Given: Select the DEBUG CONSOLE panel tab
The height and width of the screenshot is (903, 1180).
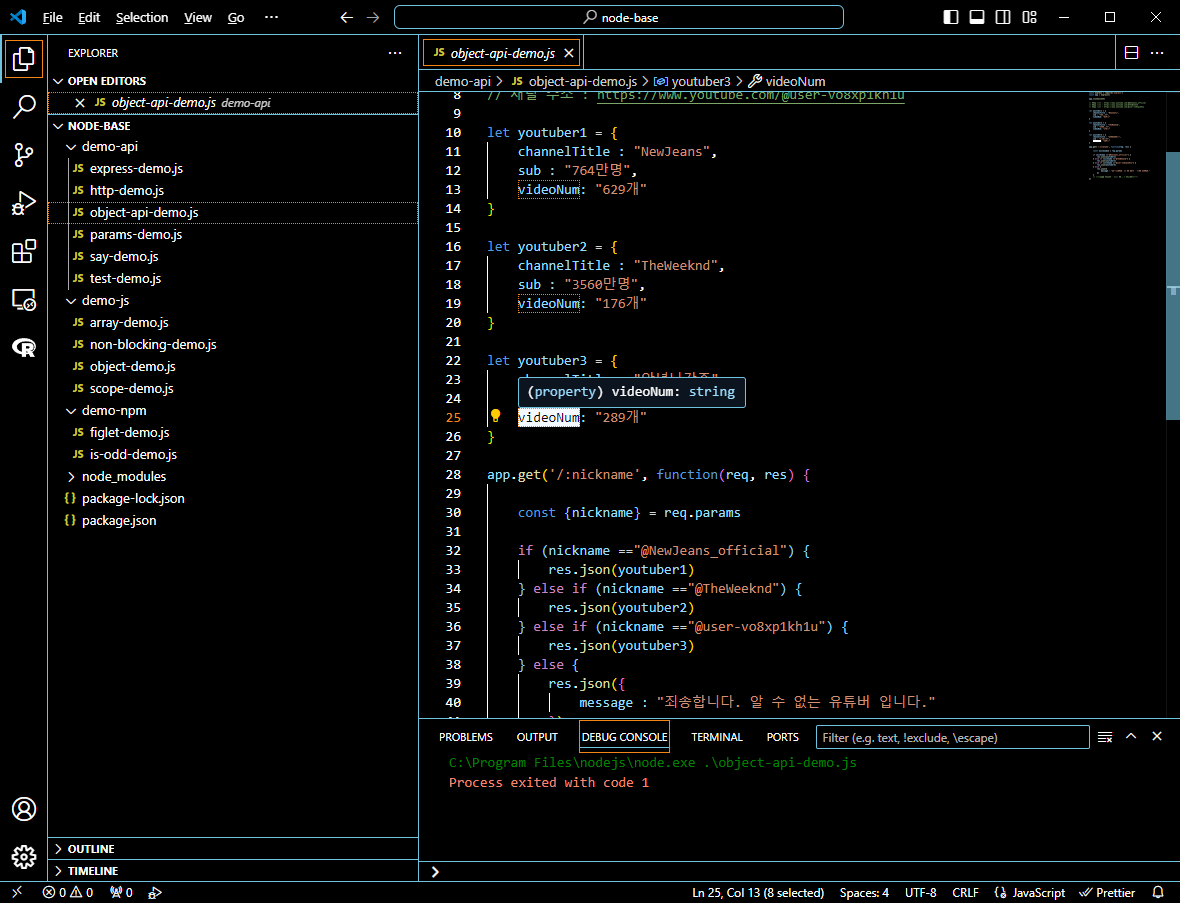Looking at the screenshot, I should click(x=625, y=737).
